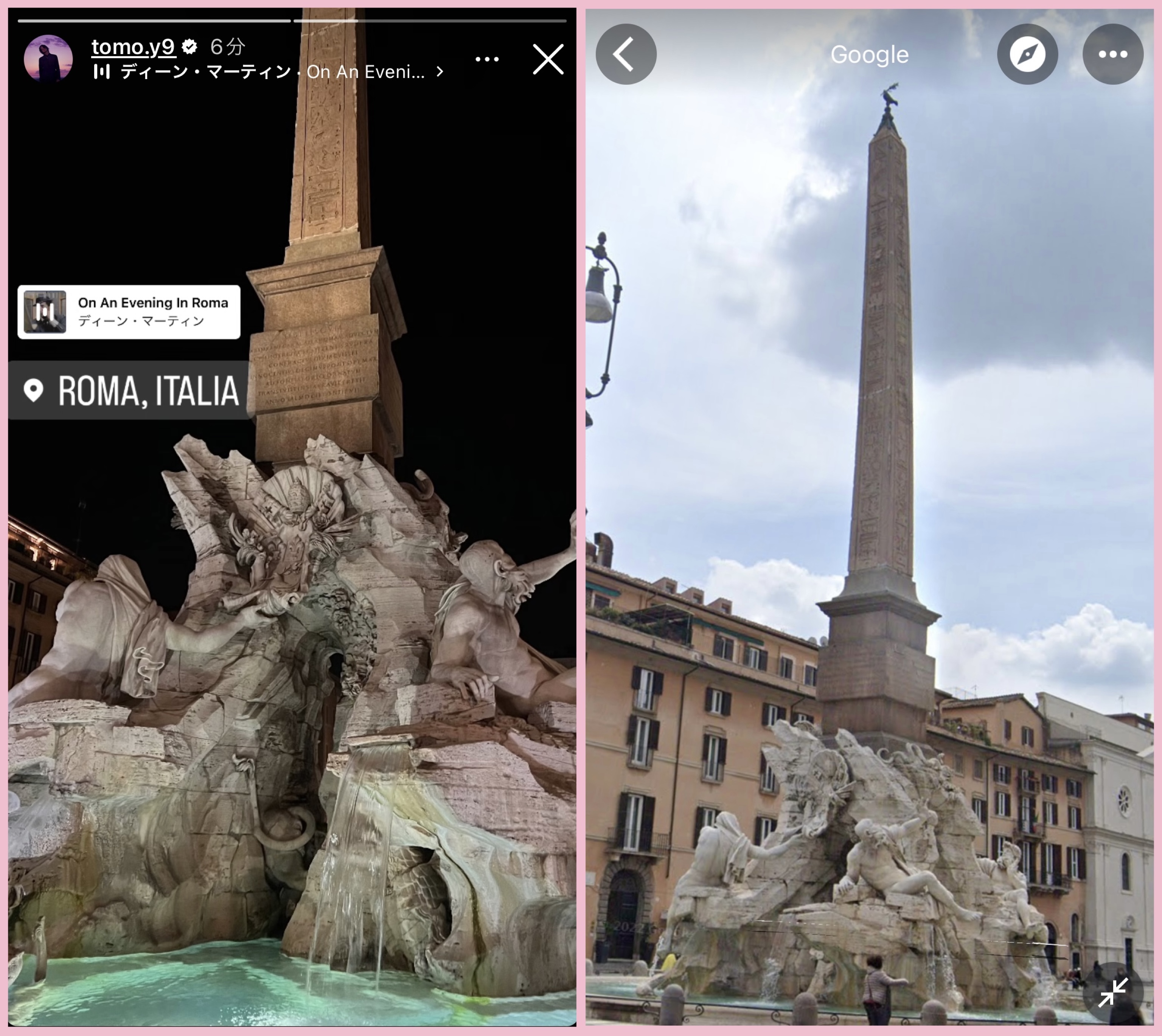
Task: Collapse Street View with the shrink arrows icon
Action: 1112,992
